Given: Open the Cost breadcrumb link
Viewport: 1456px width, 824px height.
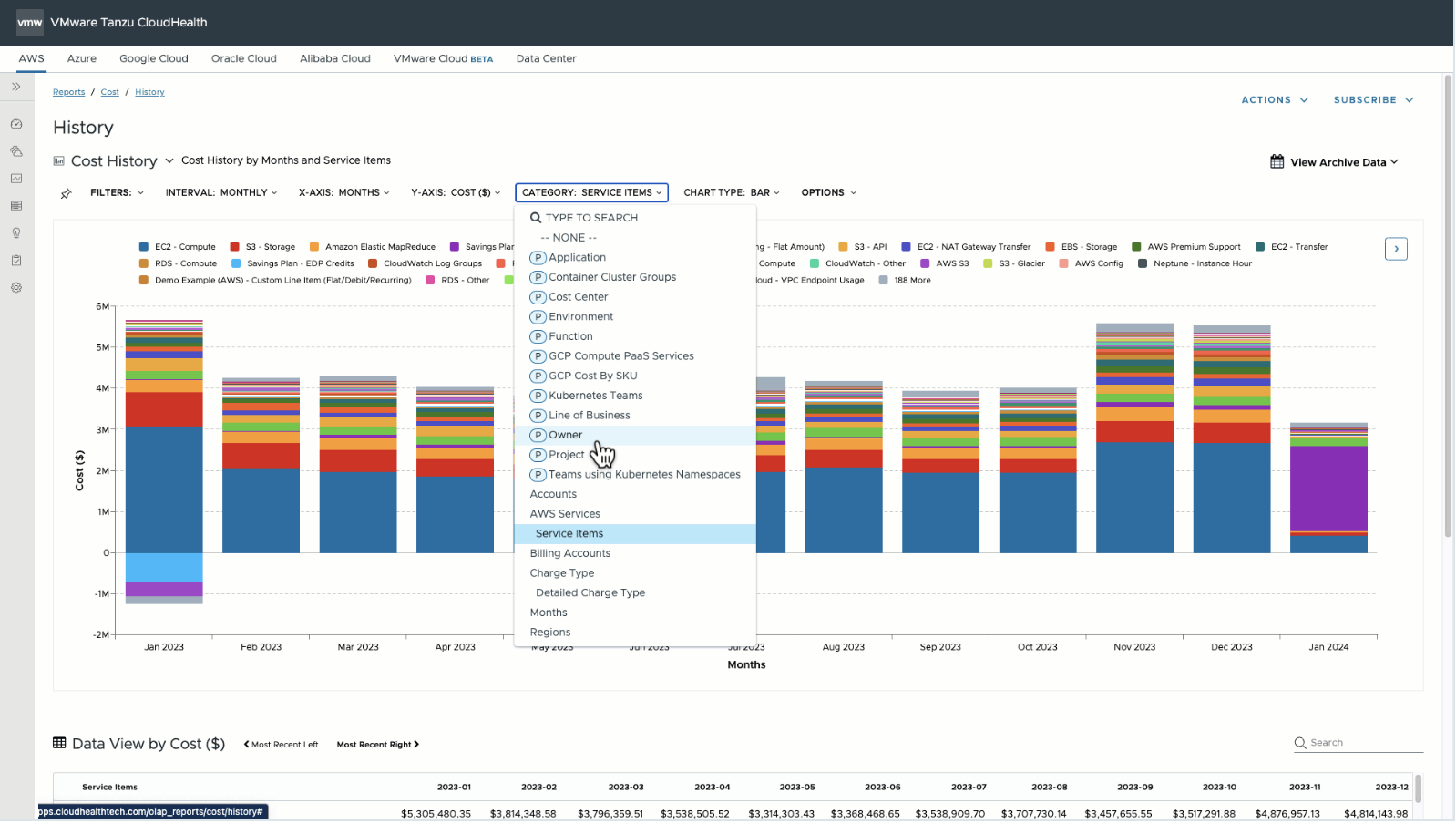Looking at the screenshot, I should pos(110,92).
